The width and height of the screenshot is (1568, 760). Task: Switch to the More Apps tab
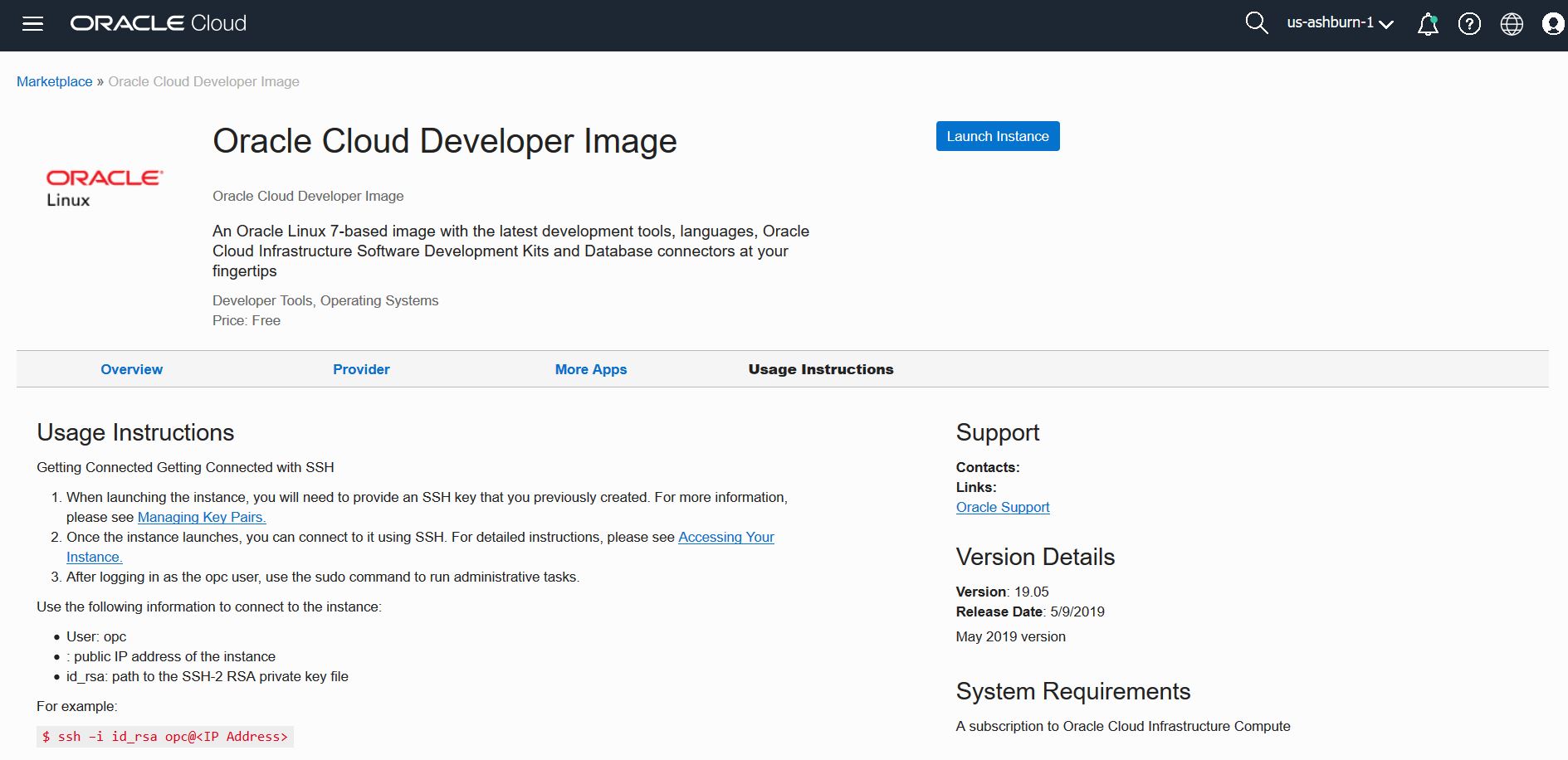[590, 369]
